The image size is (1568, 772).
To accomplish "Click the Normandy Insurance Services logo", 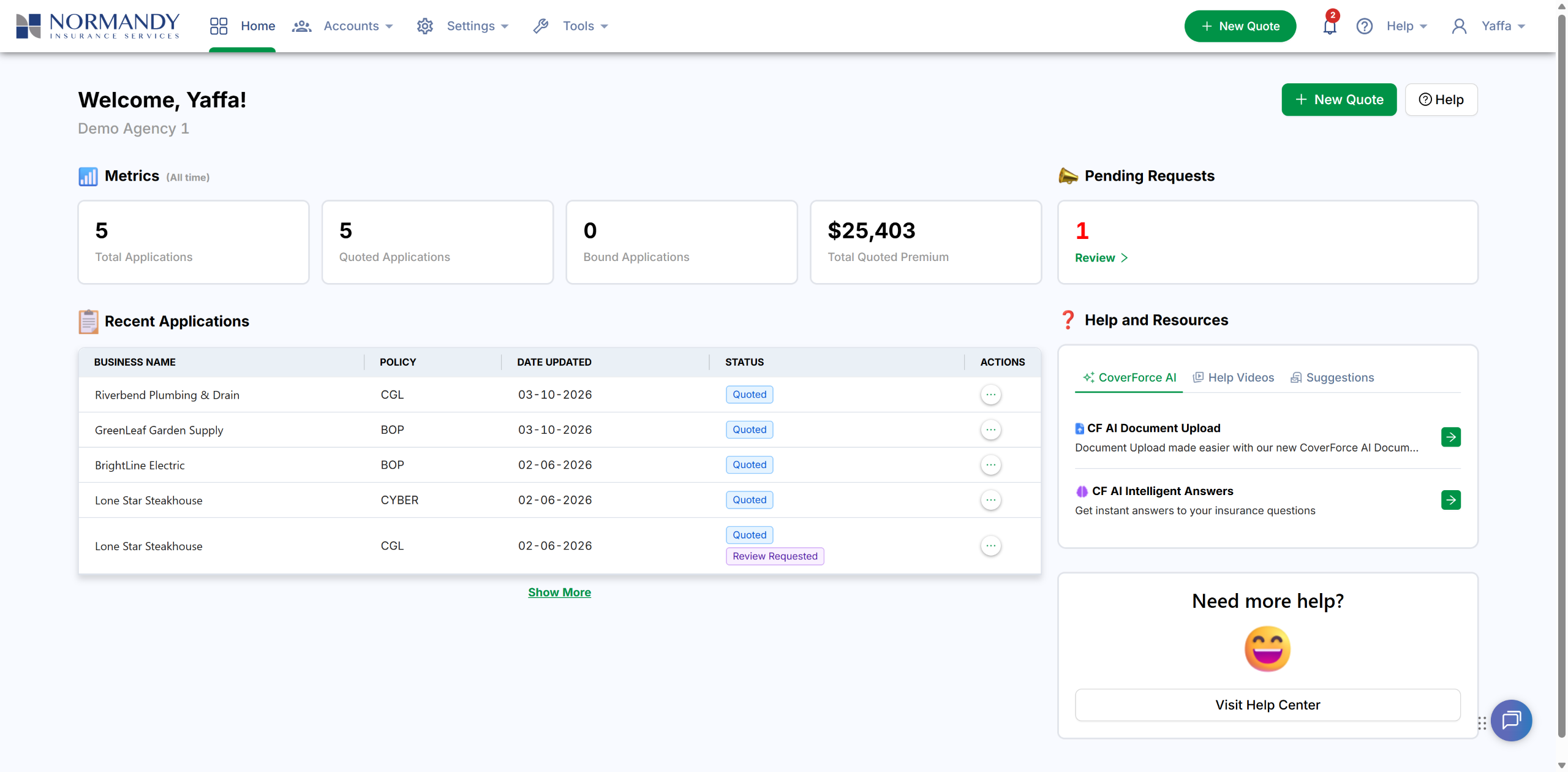I will click(98, 26).
